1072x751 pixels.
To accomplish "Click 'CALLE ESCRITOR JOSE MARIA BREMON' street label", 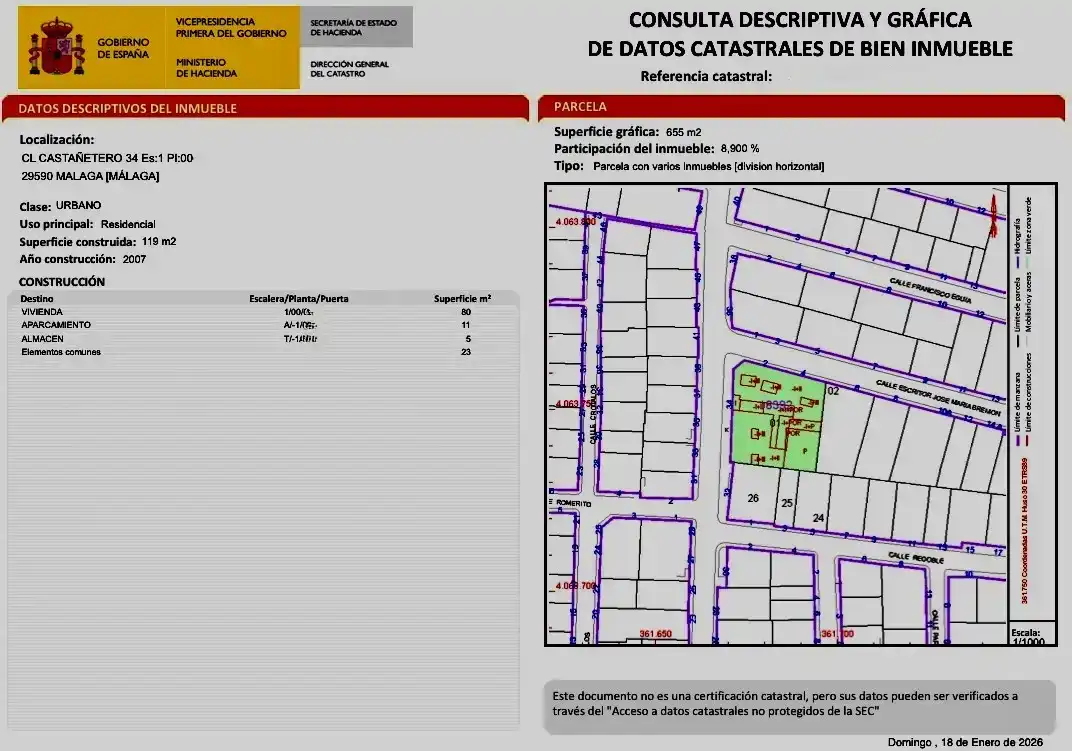I will coord(938,398).
